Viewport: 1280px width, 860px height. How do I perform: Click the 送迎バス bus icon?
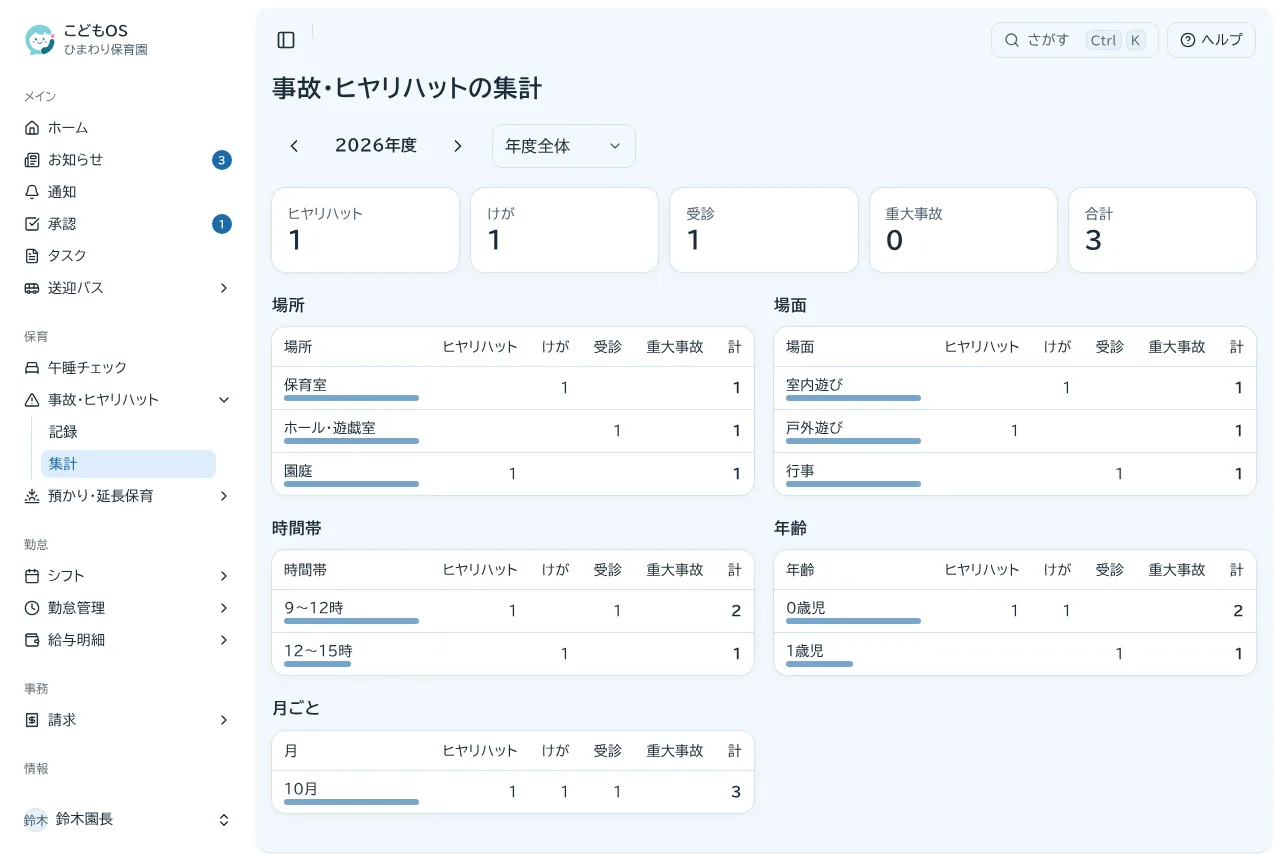tap(32, 288)
